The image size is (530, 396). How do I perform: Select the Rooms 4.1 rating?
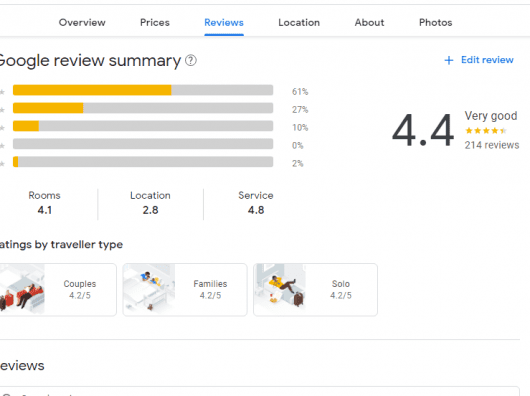point(44,203)
